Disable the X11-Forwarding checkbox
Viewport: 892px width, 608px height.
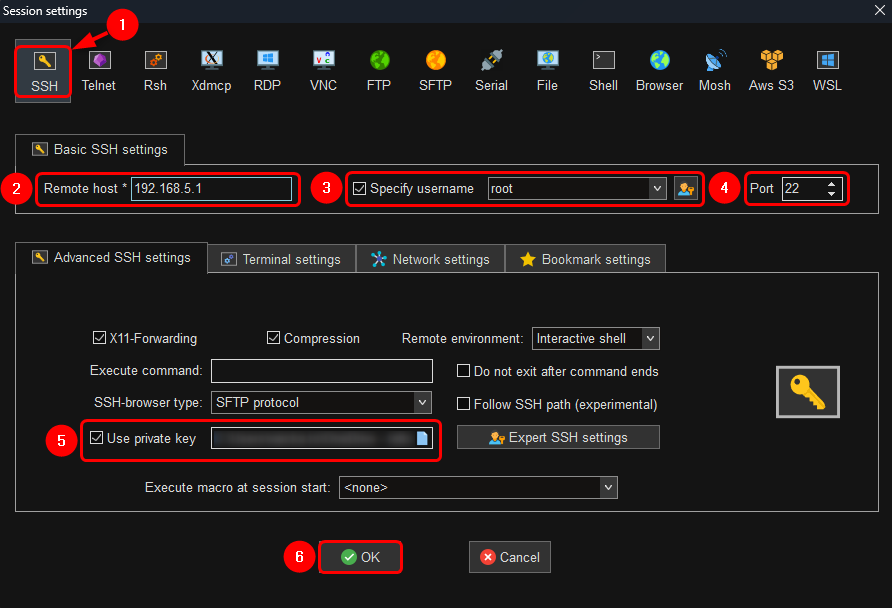99,339
